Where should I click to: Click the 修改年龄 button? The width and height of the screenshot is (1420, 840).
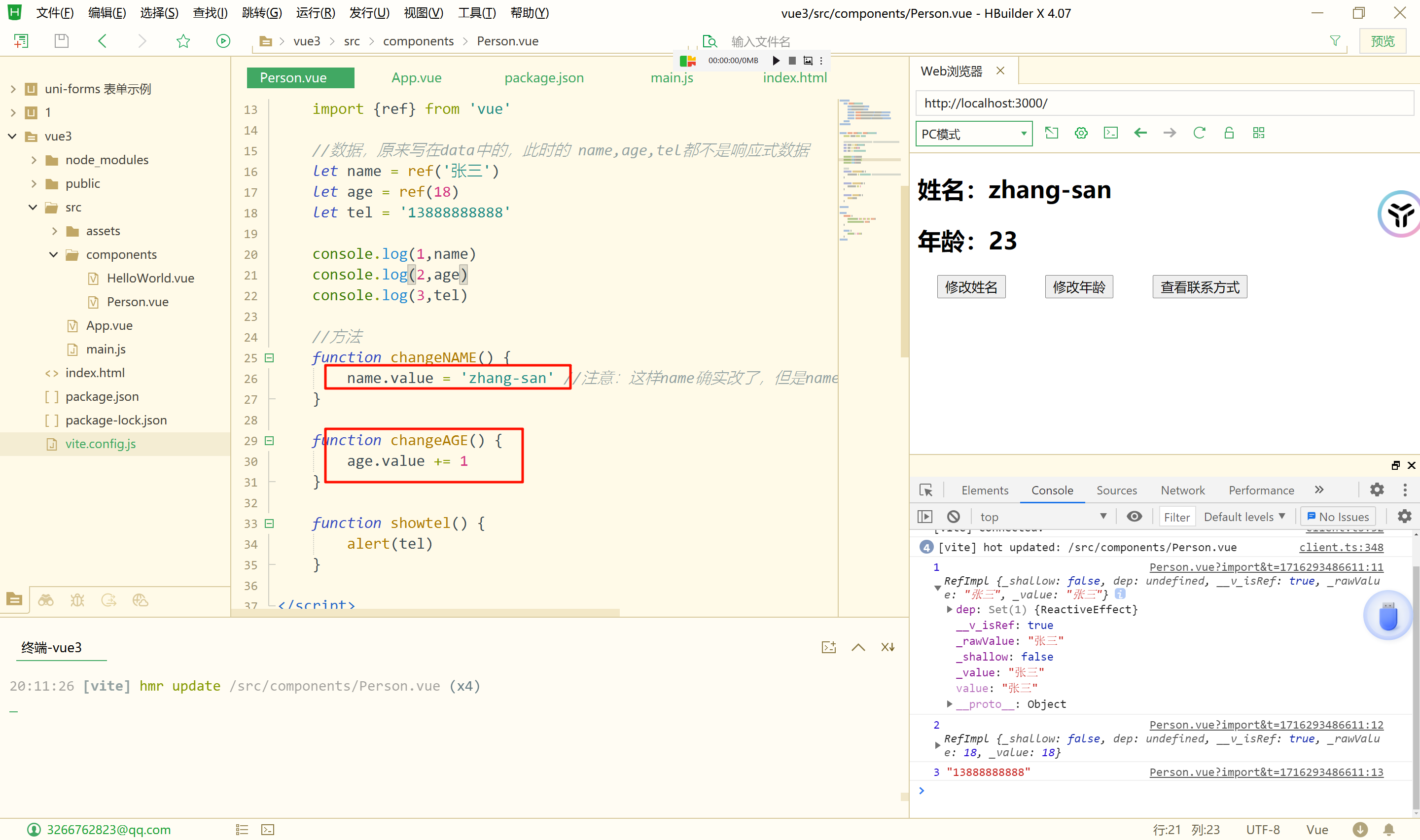[x=1078, y=287]
